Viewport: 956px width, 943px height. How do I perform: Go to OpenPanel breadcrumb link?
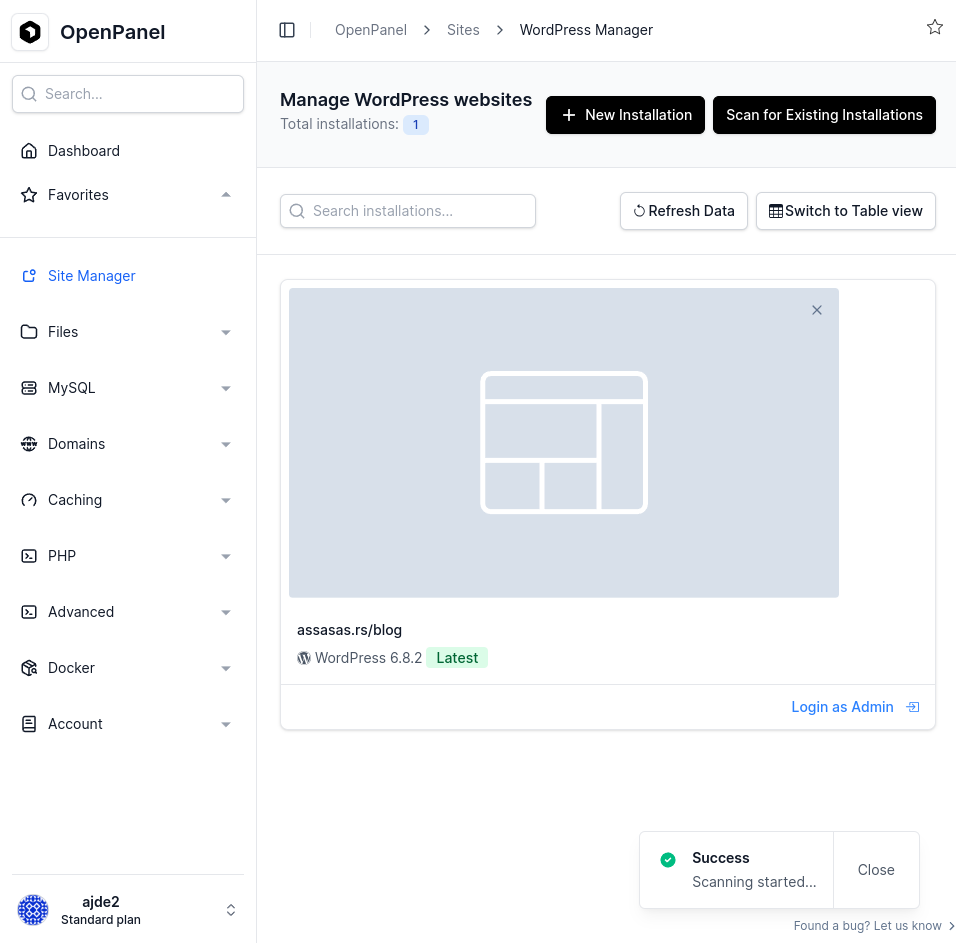[x=371, y=30]
